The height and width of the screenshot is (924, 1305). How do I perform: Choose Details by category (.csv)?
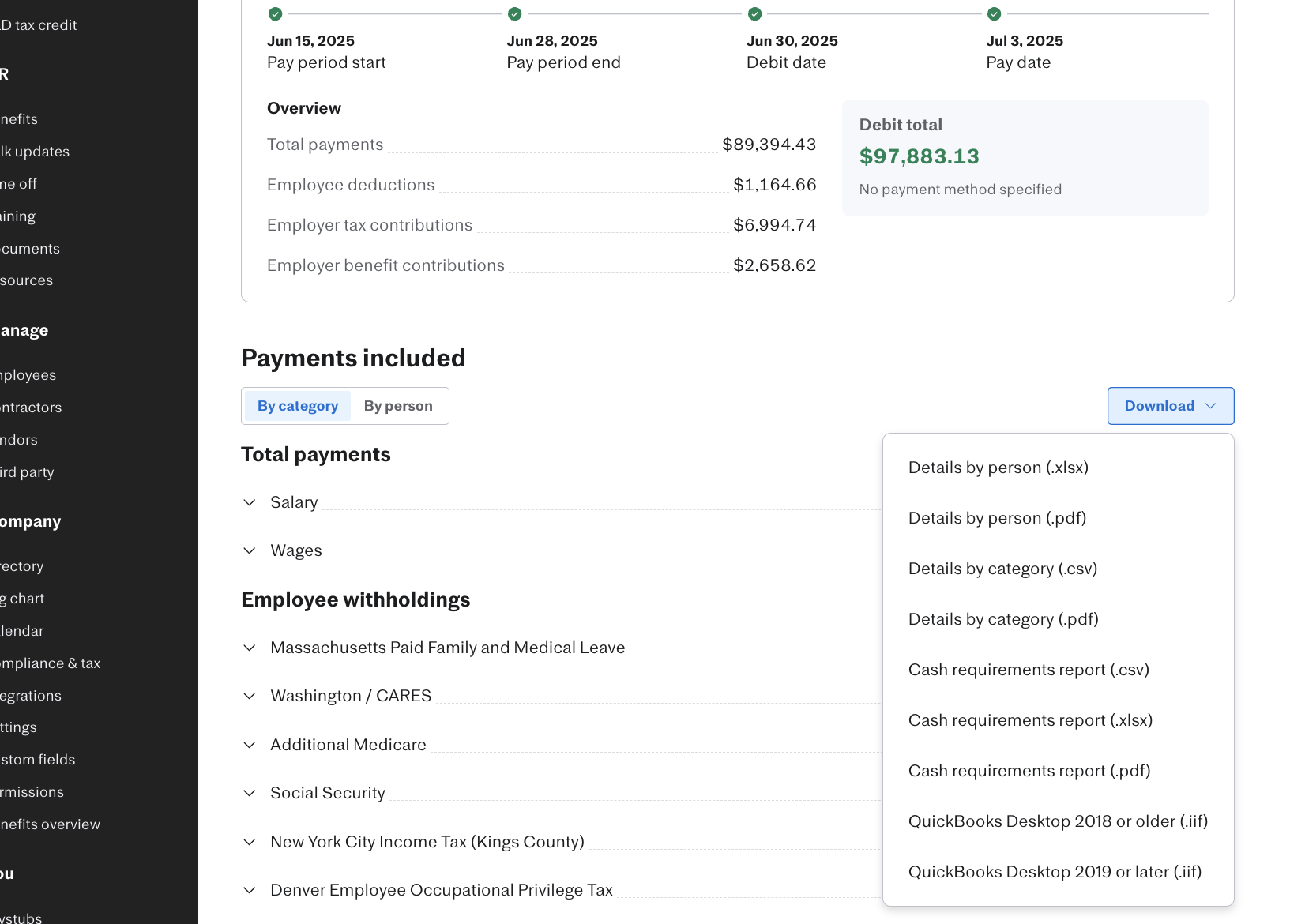1002,569
